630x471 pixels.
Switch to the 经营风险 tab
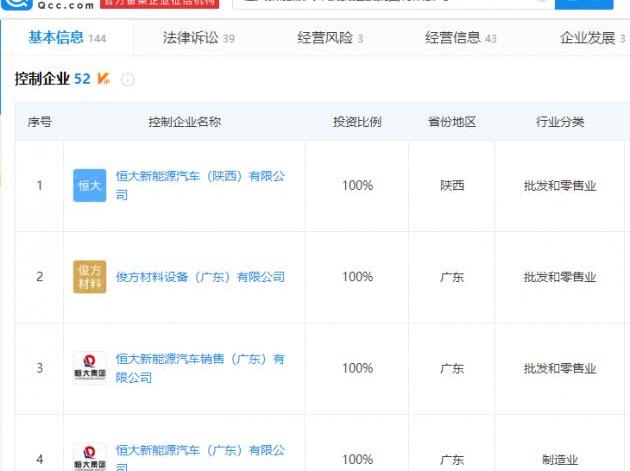pyautogui.click(x=330, y=38)
